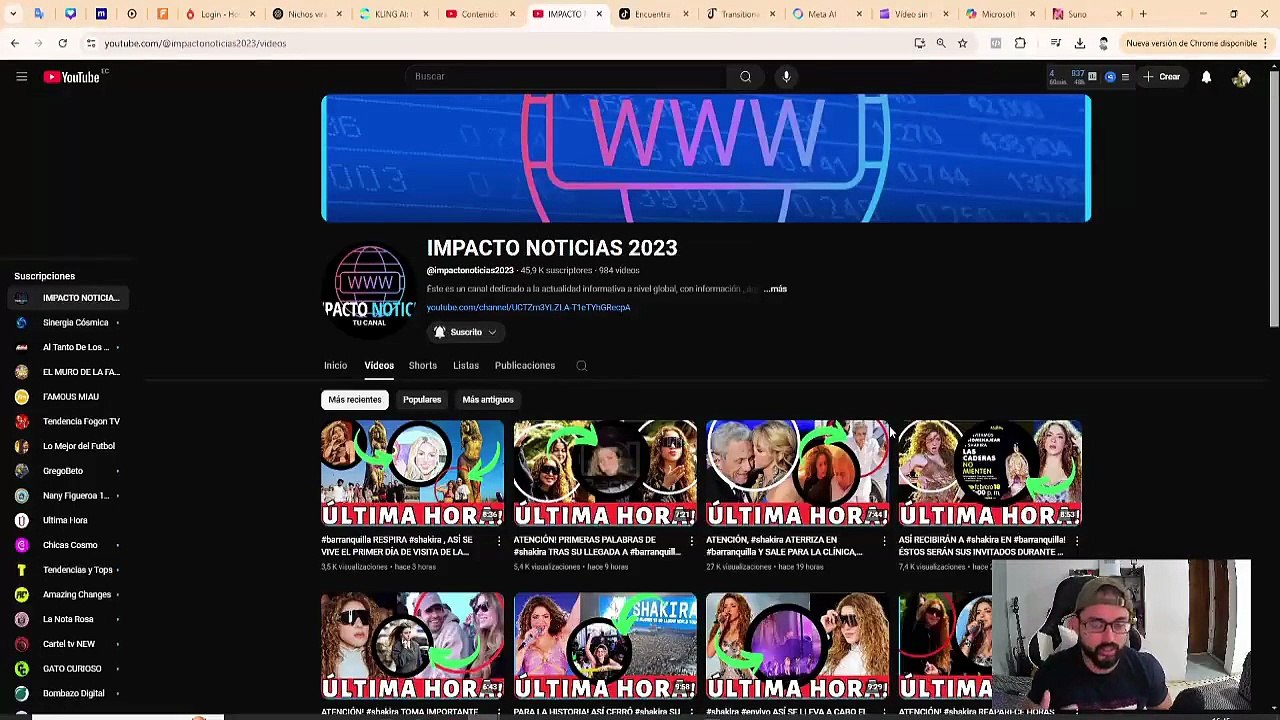Bookmark this page with the star icon
The height and width of the screenshot is (720, 1280).
point(962,43)
